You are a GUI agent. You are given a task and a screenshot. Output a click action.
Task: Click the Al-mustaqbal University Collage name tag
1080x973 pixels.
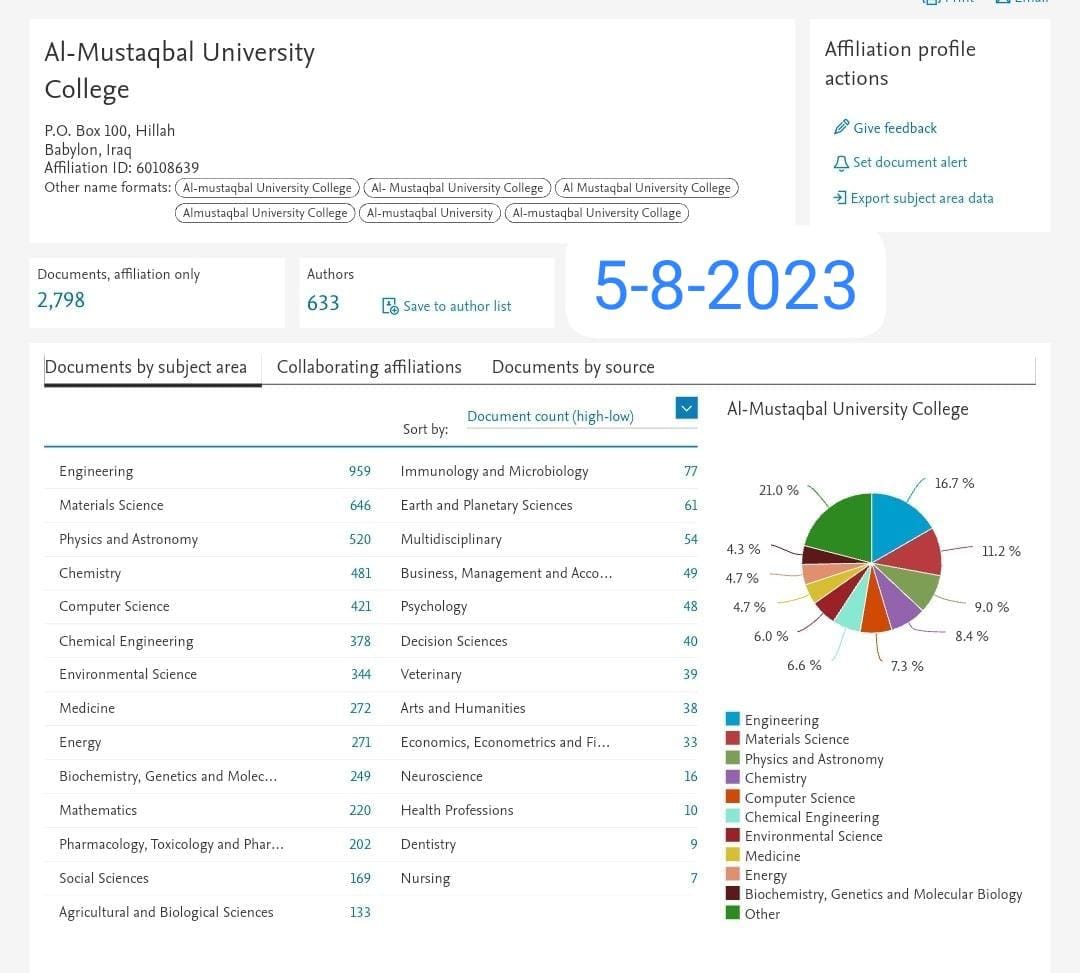(x=596, y=213)
